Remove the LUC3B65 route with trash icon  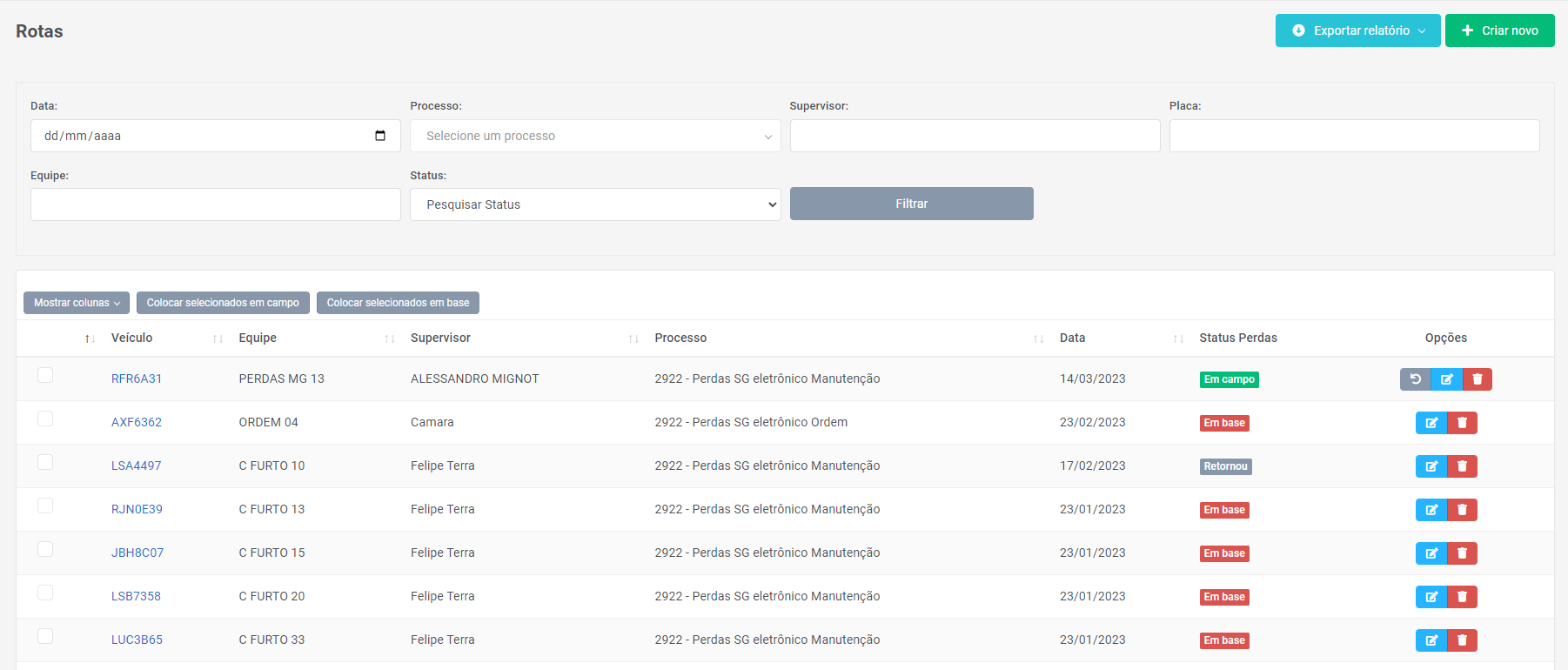point(1462,640)
